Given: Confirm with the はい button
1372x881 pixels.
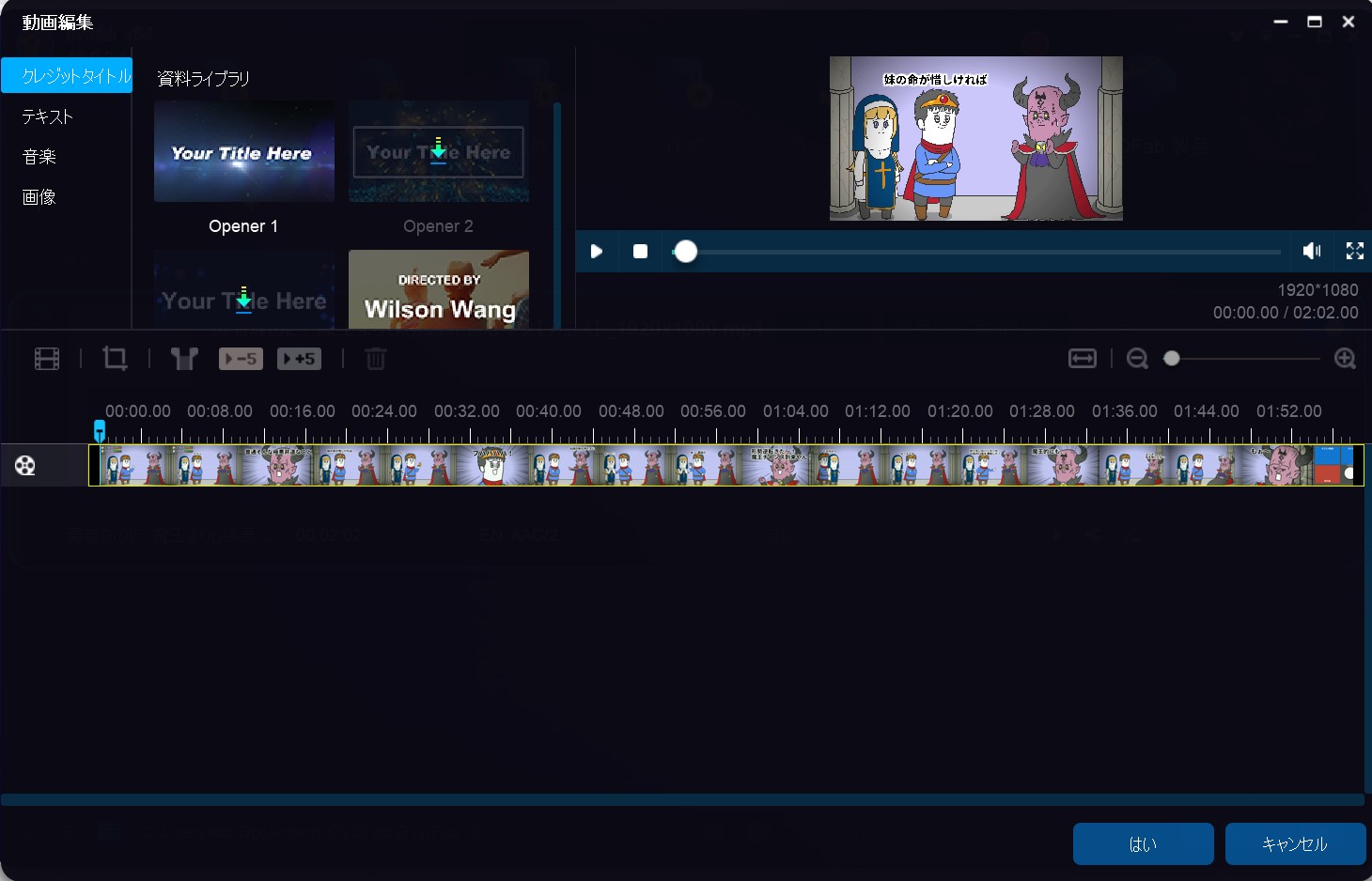Looking at the screenshot, I should coord(1143,843).
